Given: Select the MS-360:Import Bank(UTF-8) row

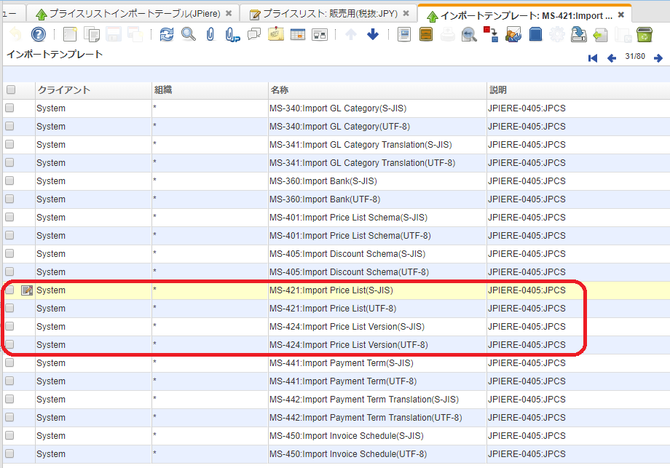Looking at the screenshot, I should tap(336, 199).
